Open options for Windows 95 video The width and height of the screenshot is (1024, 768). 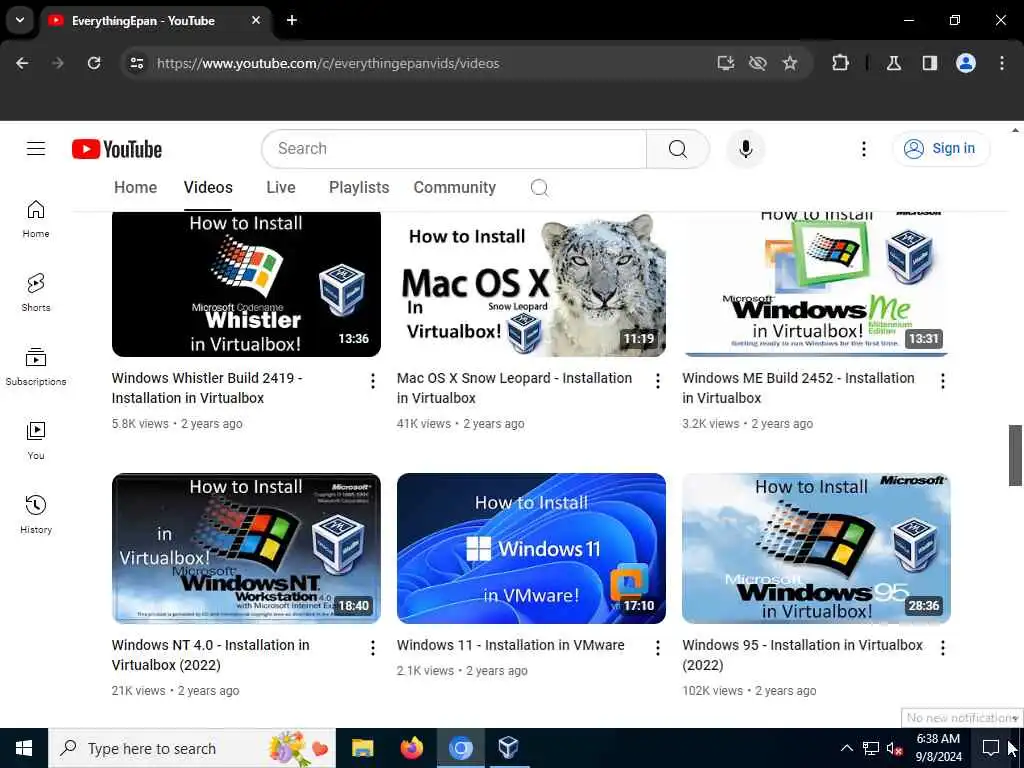pos(942,648)
